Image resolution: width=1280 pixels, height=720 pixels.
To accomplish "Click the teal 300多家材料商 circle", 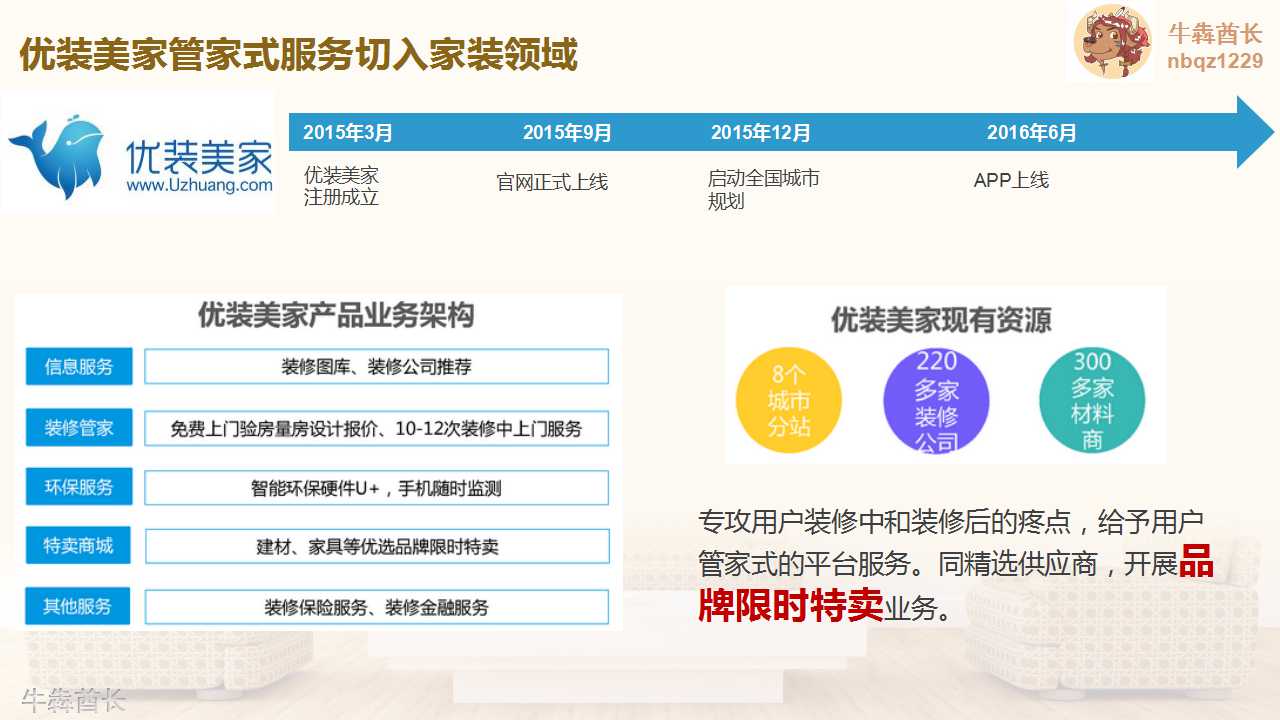I will (x=1092, y=400).
